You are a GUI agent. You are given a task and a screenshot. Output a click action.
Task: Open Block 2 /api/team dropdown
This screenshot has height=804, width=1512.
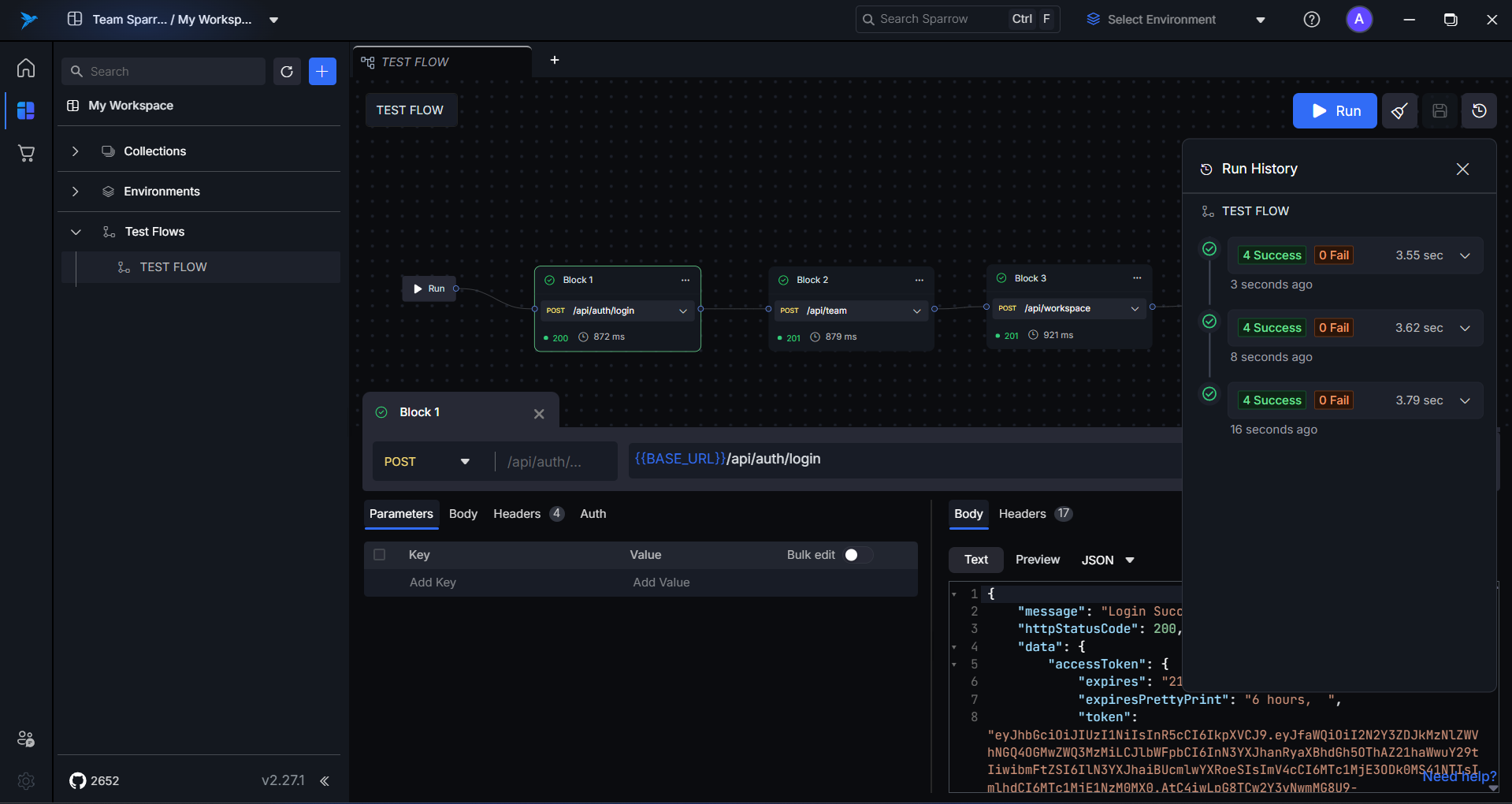917,311
